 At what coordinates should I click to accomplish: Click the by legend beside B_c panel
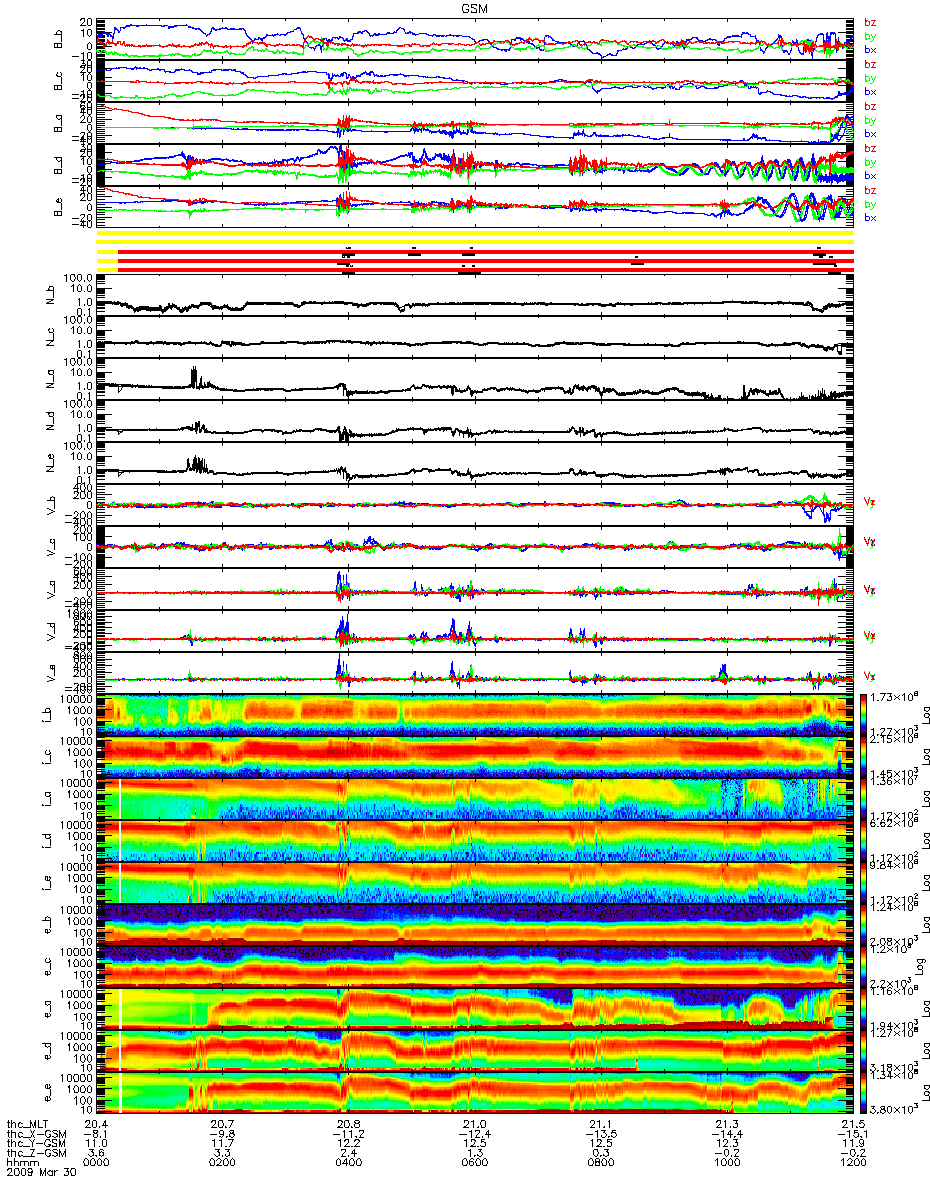point(870,78)
